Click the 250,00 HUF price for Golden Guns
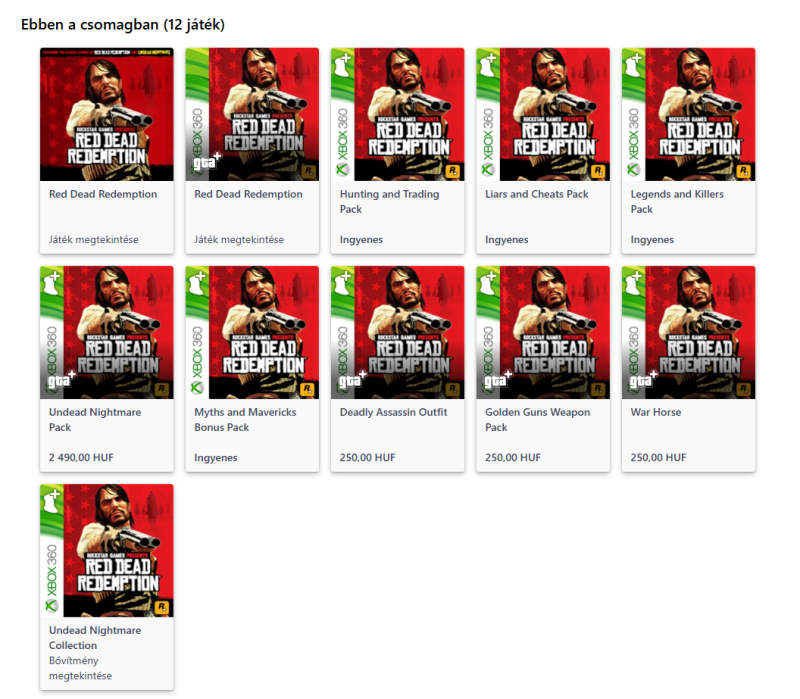Image resolution: width=800 pixels, height=699 pixels. (x=513, y=458)
